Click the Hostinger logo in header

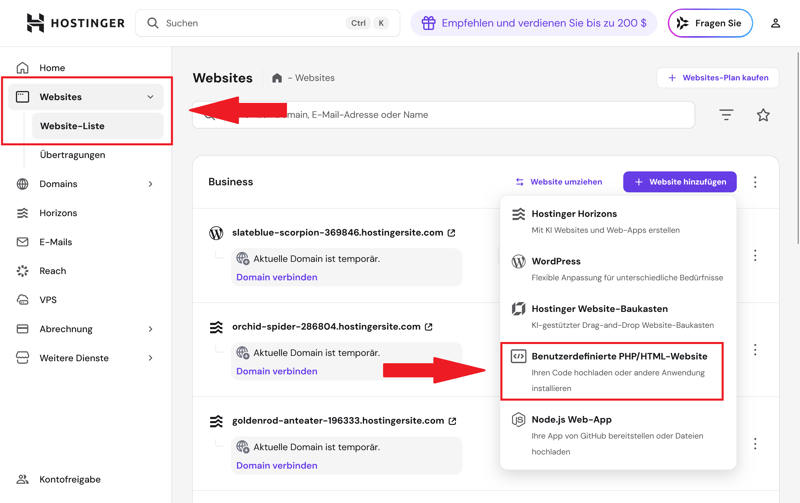click(75, 23)
